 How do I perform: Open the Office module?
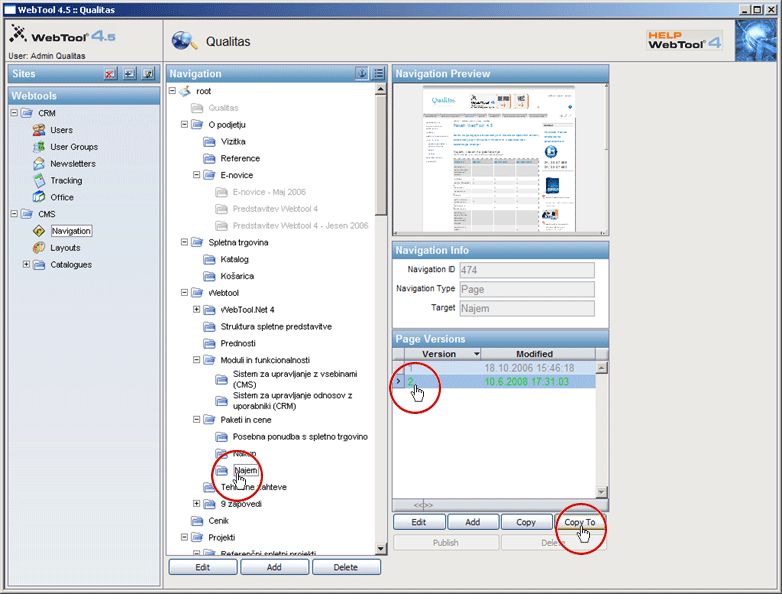click(x=61, y=198)
